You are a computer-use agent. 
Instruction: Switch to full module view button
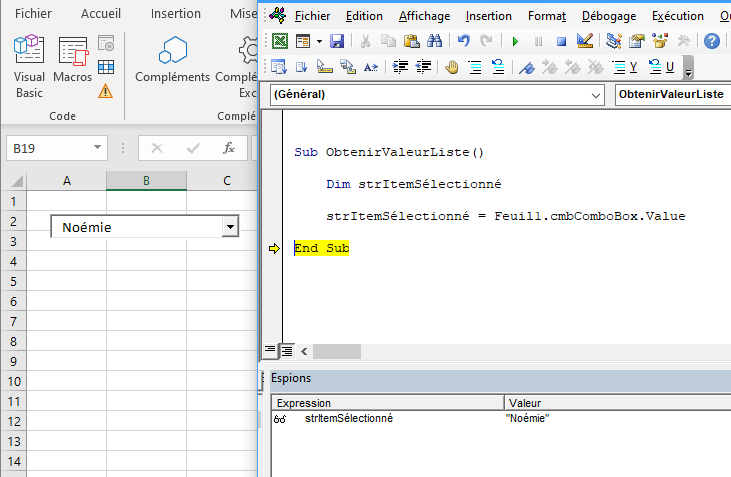point(287,351)
